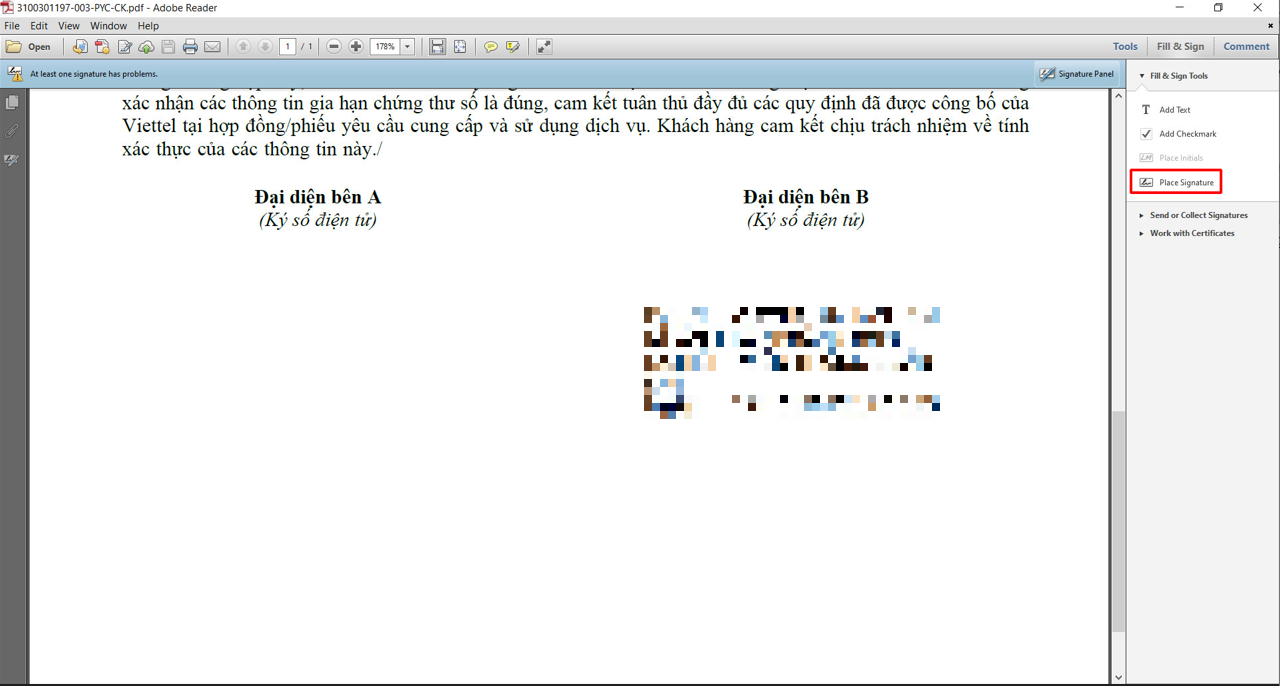The image size is (1280, 686).
Task: Open the zoom level dropdown
Action: (407, 47)
